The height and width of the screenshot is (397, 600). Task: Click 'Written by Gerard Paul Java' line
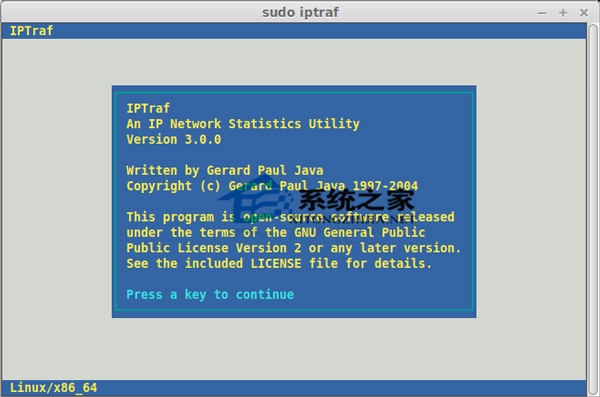pyautogui.click(x=225, y=170)
